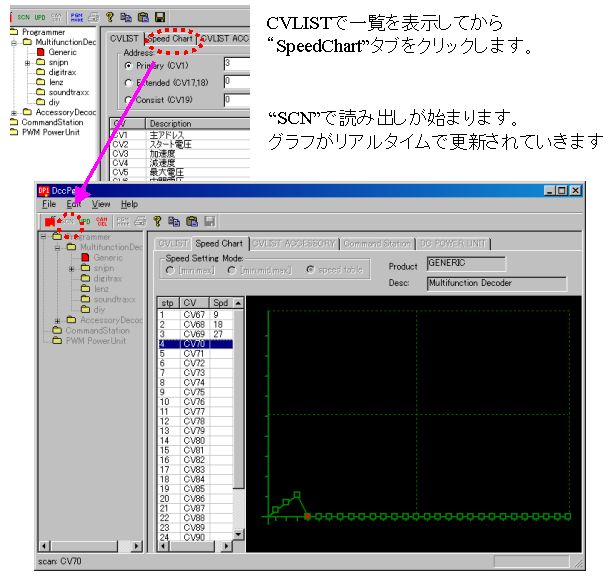Select CommandStation in upper window tree
The image size is (613, 579).
[x=52, y=122]
